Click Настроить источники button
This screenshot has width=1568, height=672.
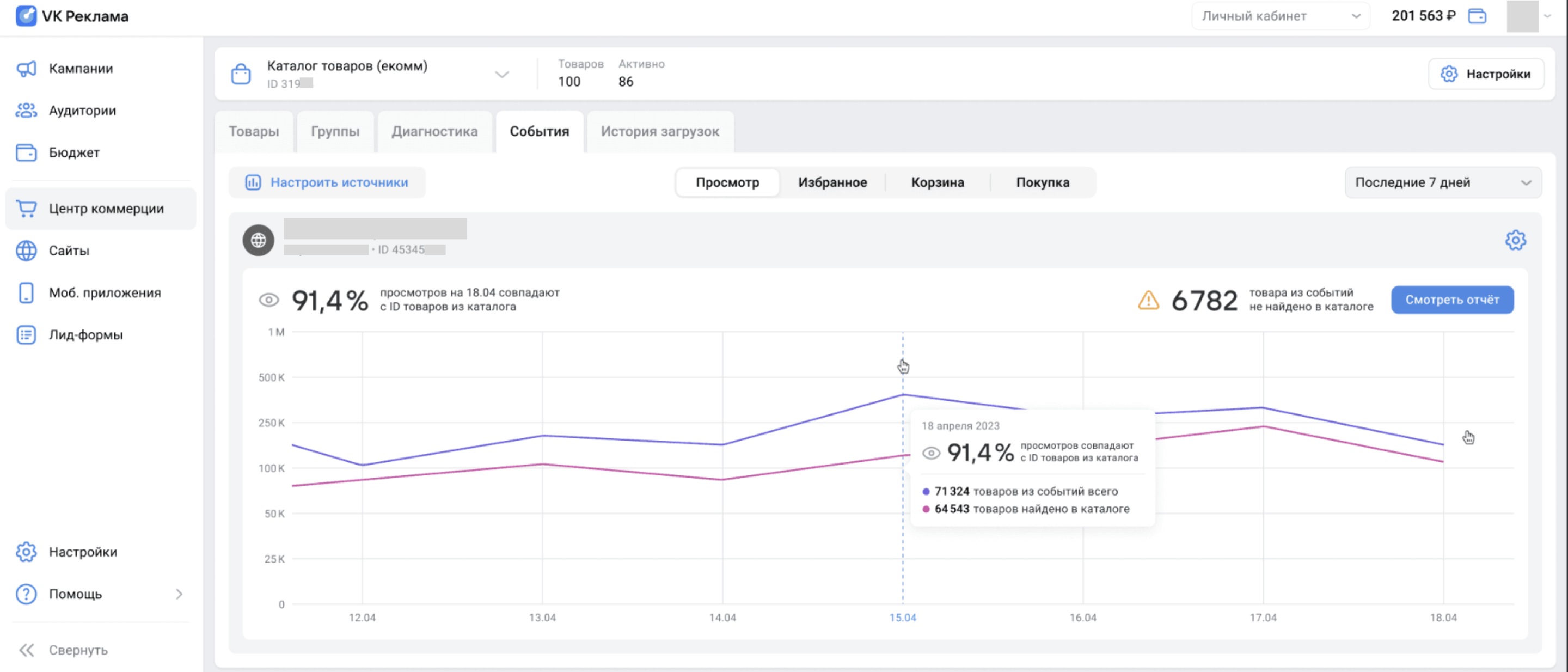coord(327,182)
